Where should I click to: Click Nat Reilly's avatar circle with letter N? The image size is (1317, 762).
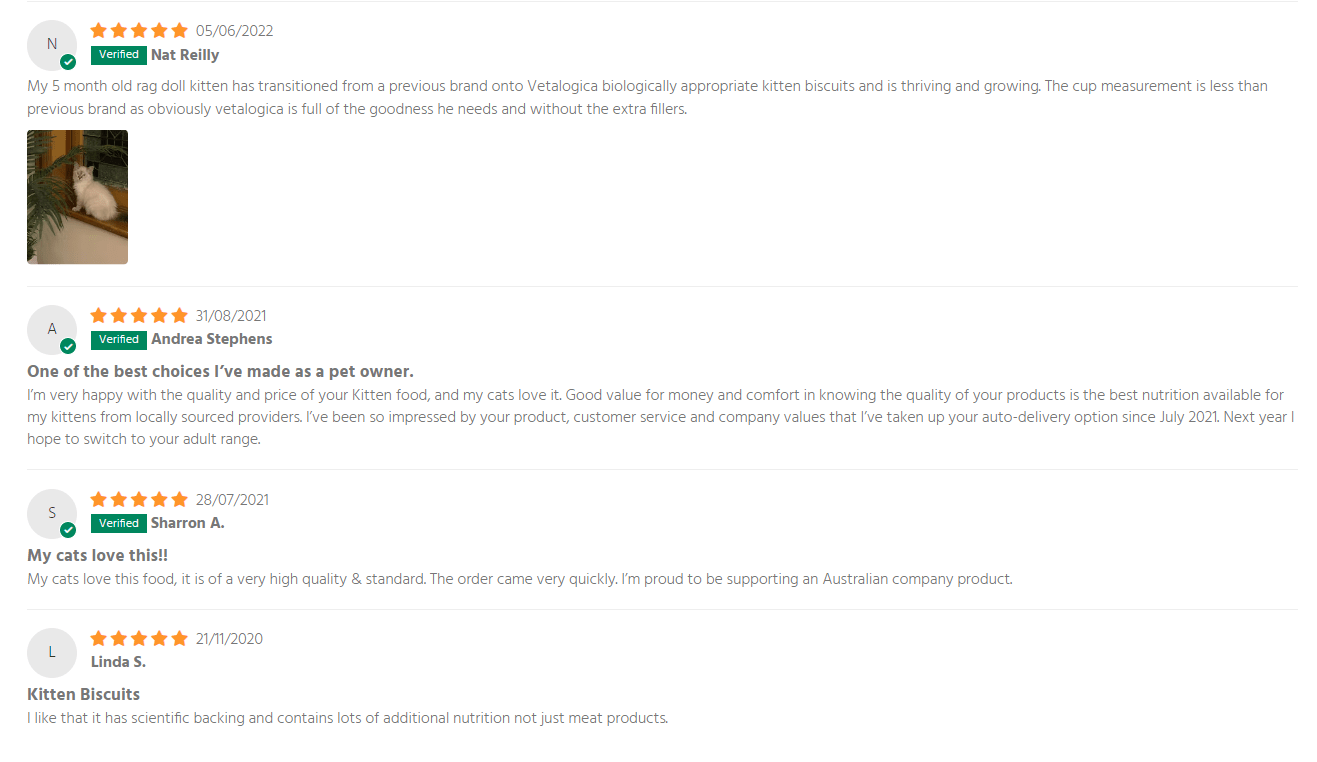[x=52, y=45]
